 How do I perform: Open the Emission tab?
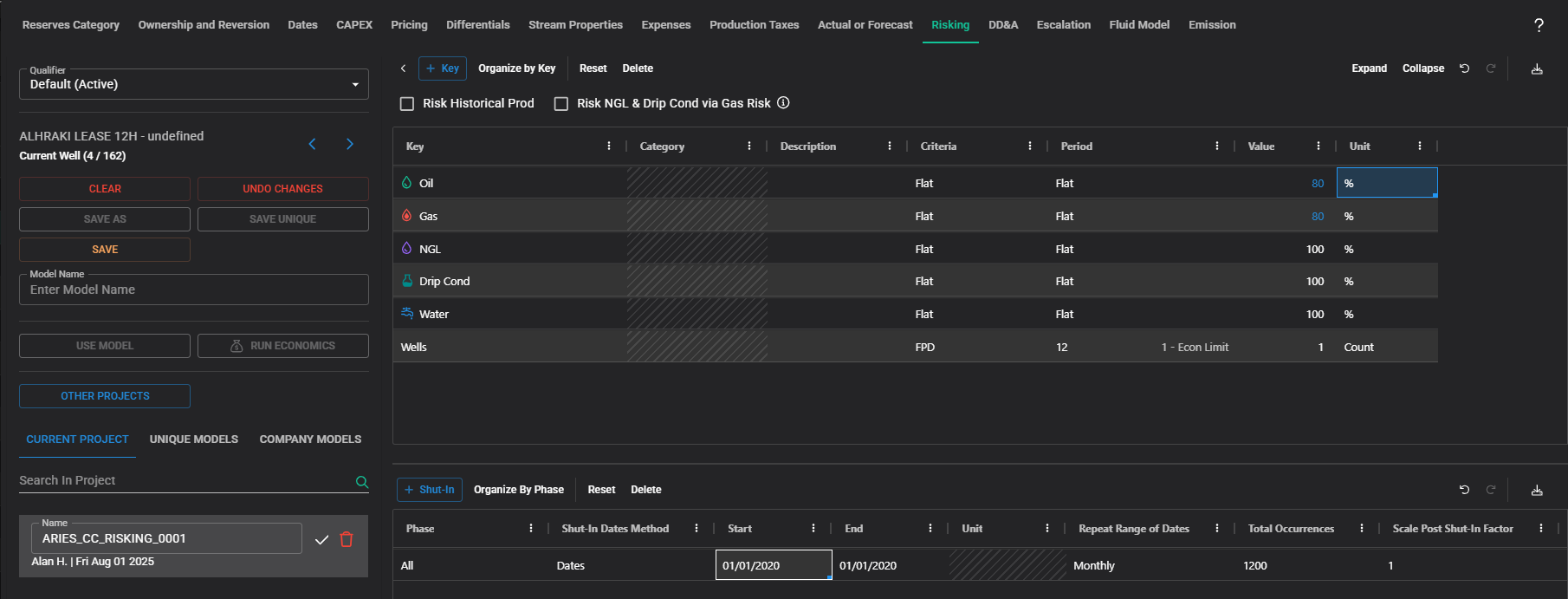(x=1212, y=25)
